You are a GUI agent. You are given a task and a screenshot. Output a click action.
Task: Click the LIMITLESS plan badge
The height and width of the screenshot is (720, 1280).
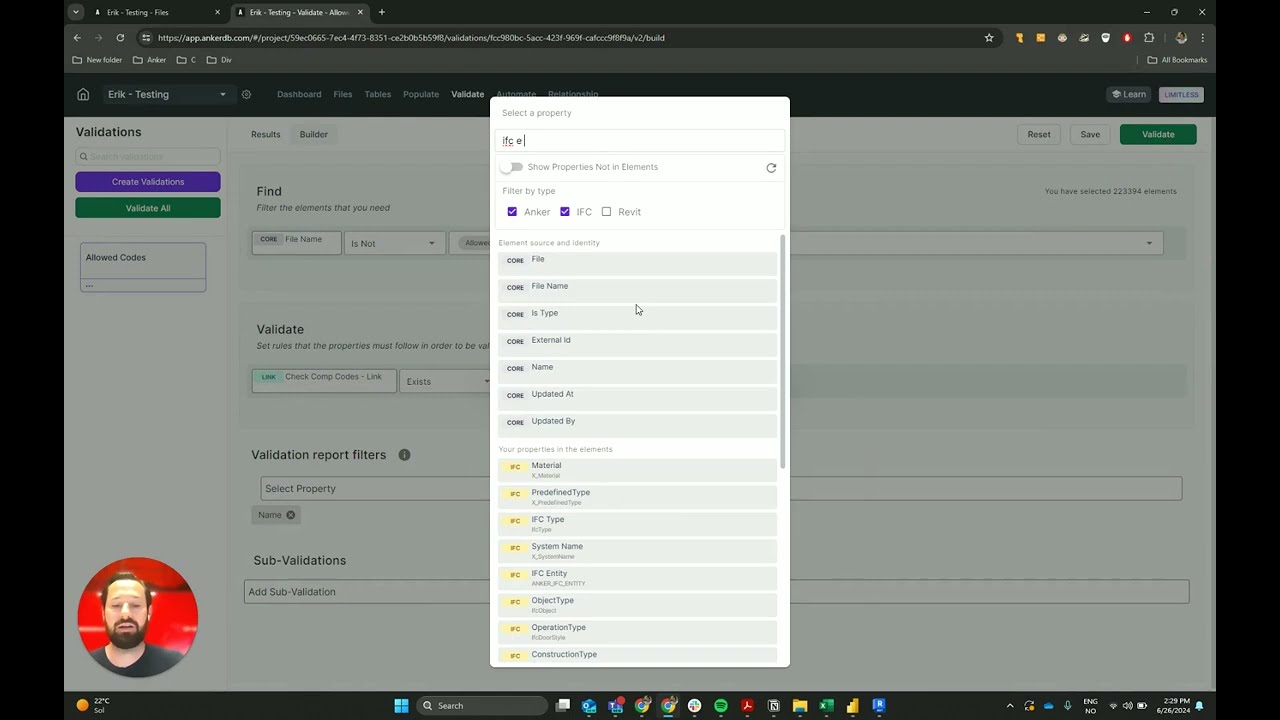pyautogui.click(x=1181, y=95)
